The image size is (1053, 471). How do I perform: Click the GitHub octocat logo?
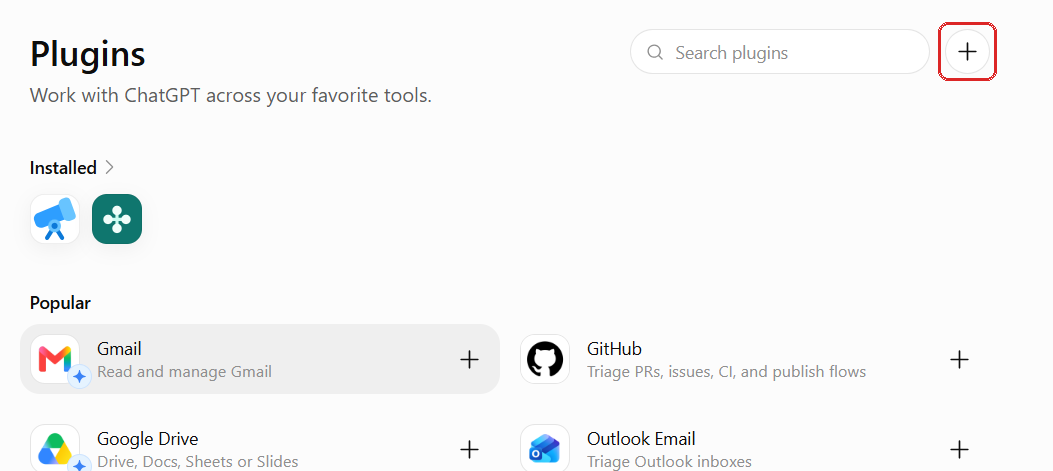(x=545, y=359)
